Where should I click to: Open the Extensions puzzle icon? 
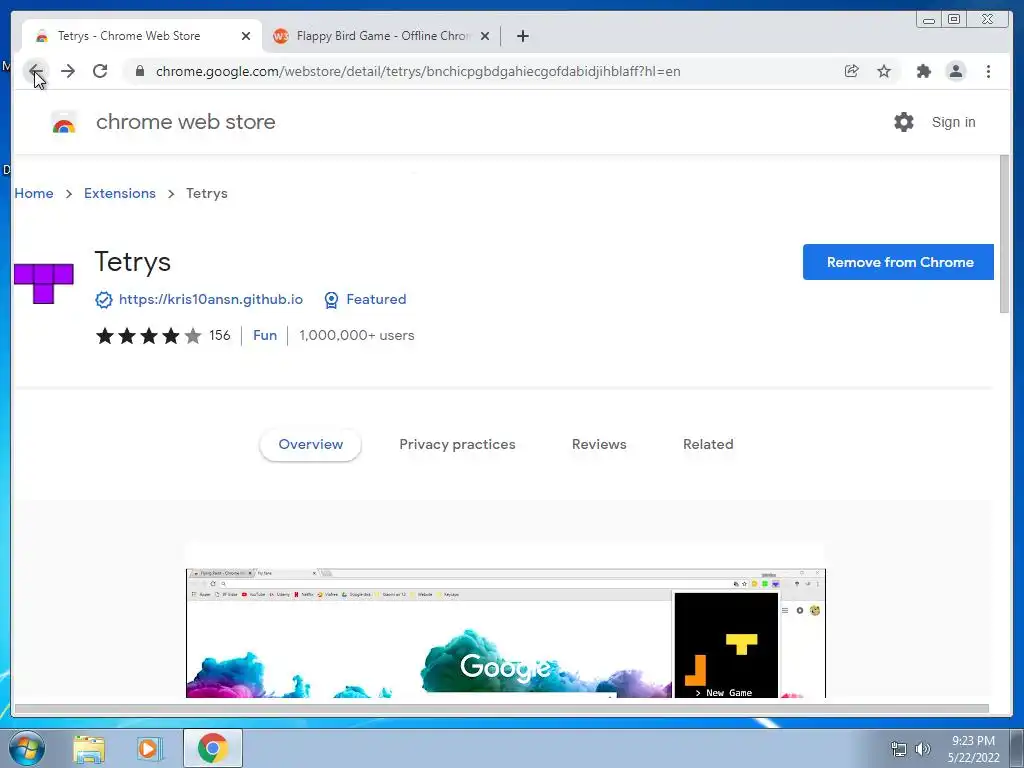[923, 71]
